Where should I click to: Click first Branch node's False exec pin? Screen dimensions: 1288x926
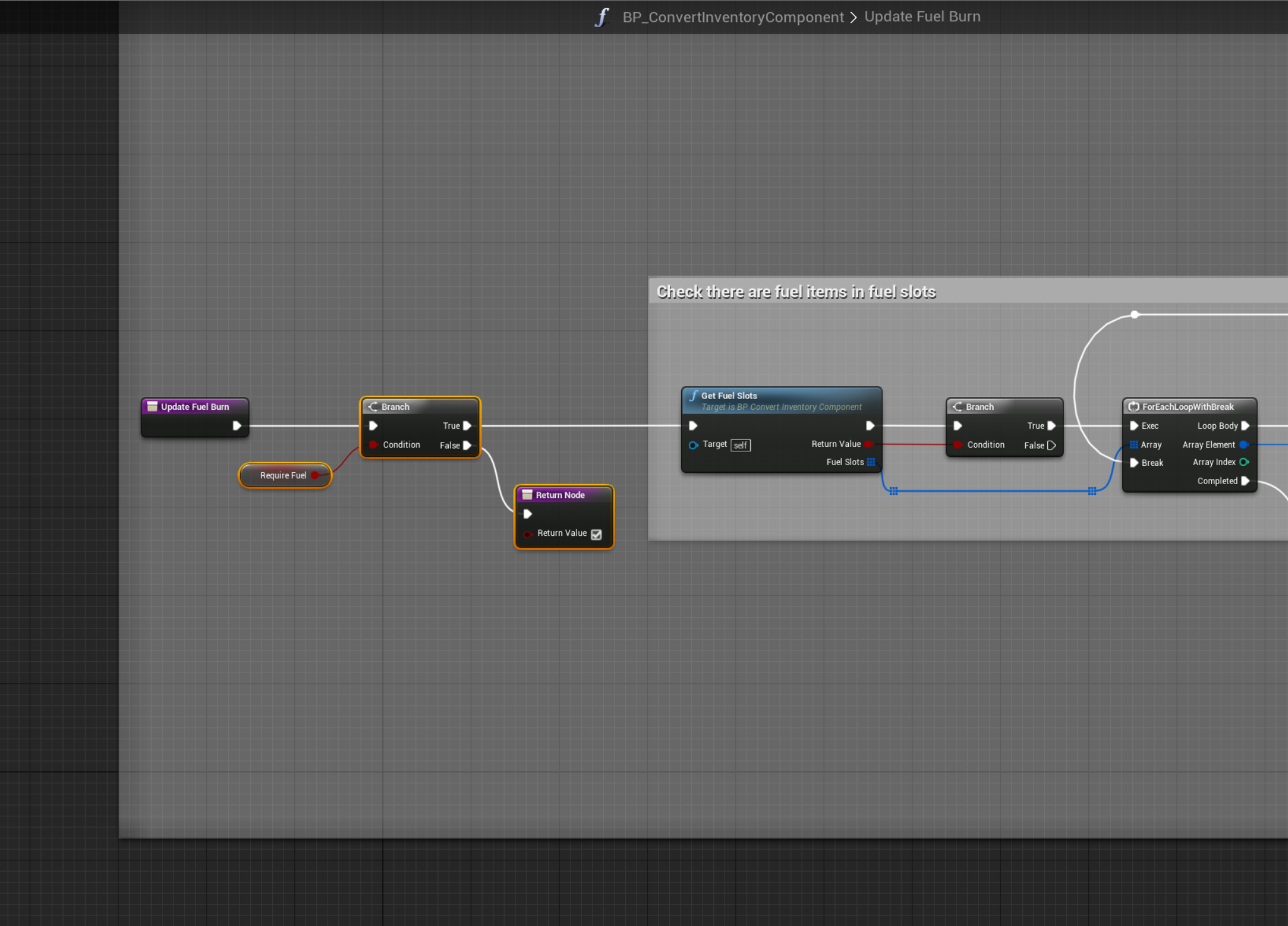click(467, 445)
